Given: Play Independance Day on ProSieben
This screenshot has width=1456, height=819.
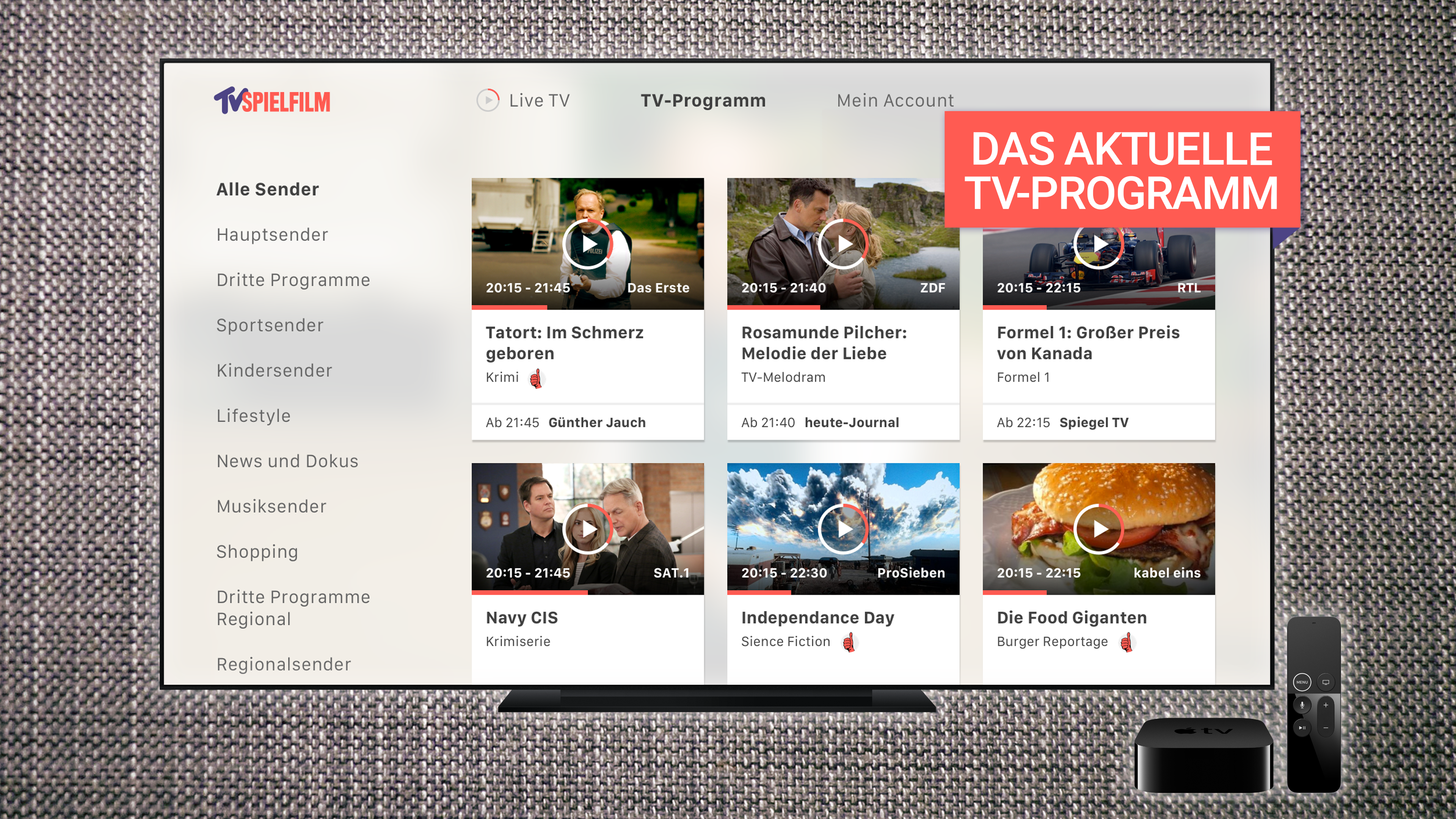Looking at the screenshot, I should 843,529.
